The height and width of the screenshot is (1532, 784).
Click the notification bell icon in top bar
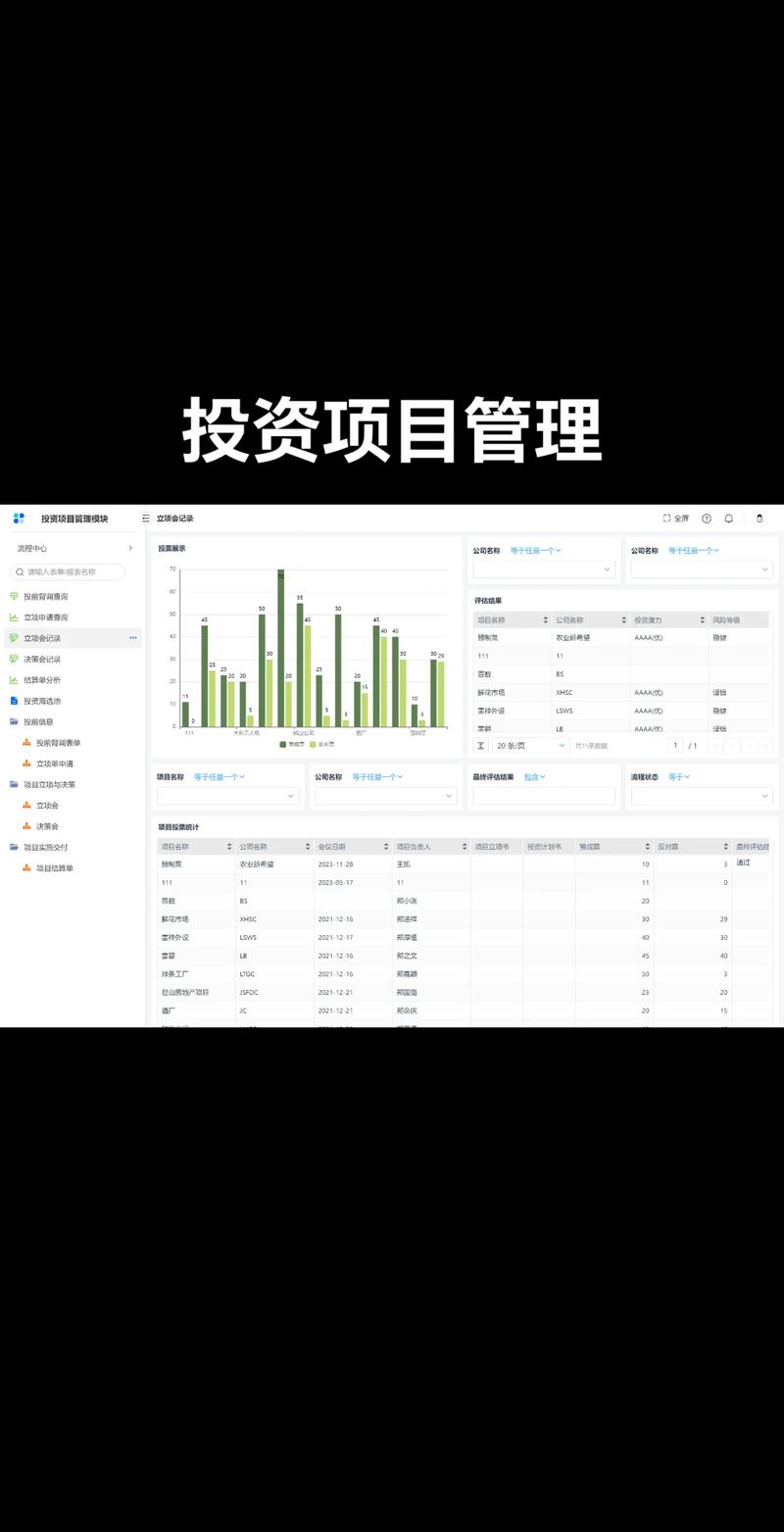pos(729,518)
